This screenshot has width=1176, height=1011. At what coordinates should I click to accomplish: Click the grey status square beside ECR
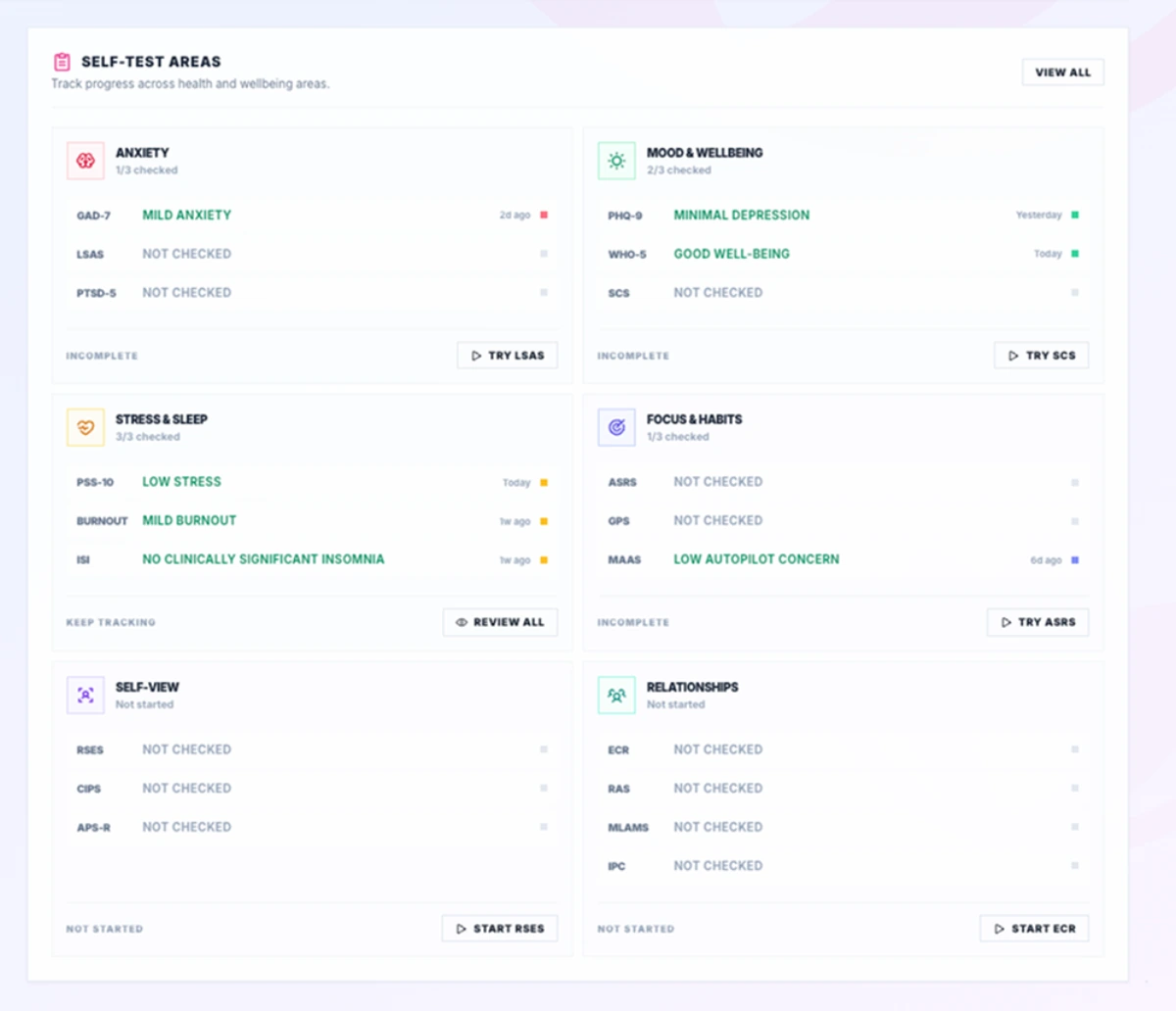click(x=1075, y=749)
